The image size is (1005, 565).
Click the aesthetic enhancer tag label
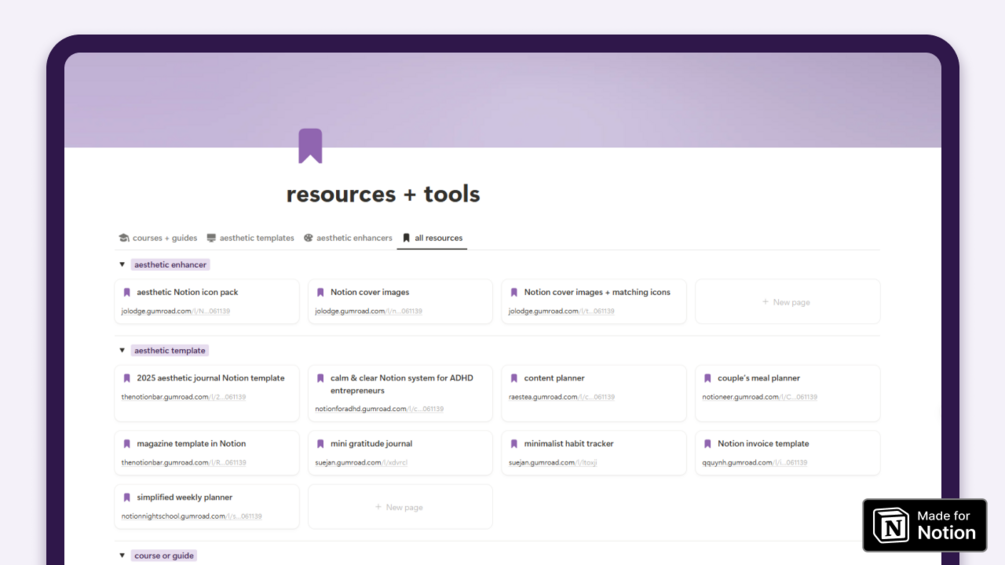tap(170, 265)
